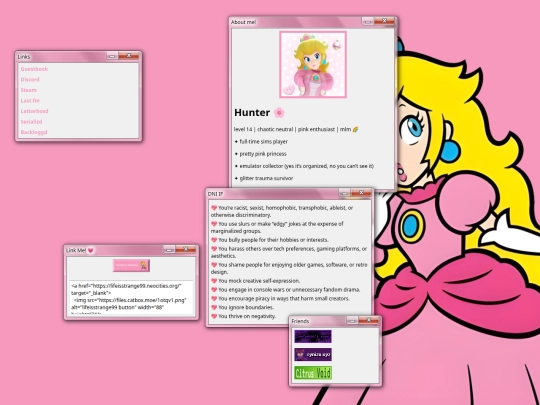The image size is (540, 405).
Task: Click the heart icon in Link Me! title
Action: coord(91,250)
